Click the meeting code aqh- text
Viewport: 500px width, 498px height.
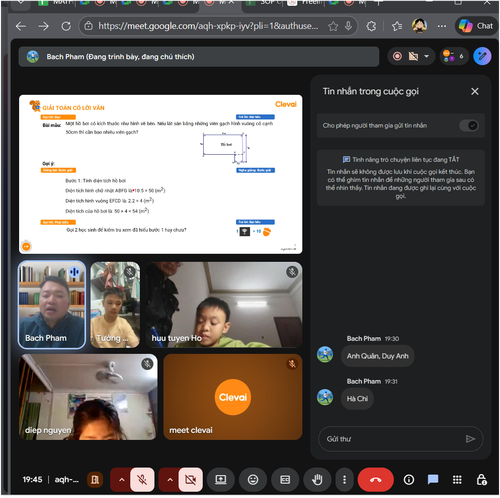pyautogui.click(x=67, y=480)
